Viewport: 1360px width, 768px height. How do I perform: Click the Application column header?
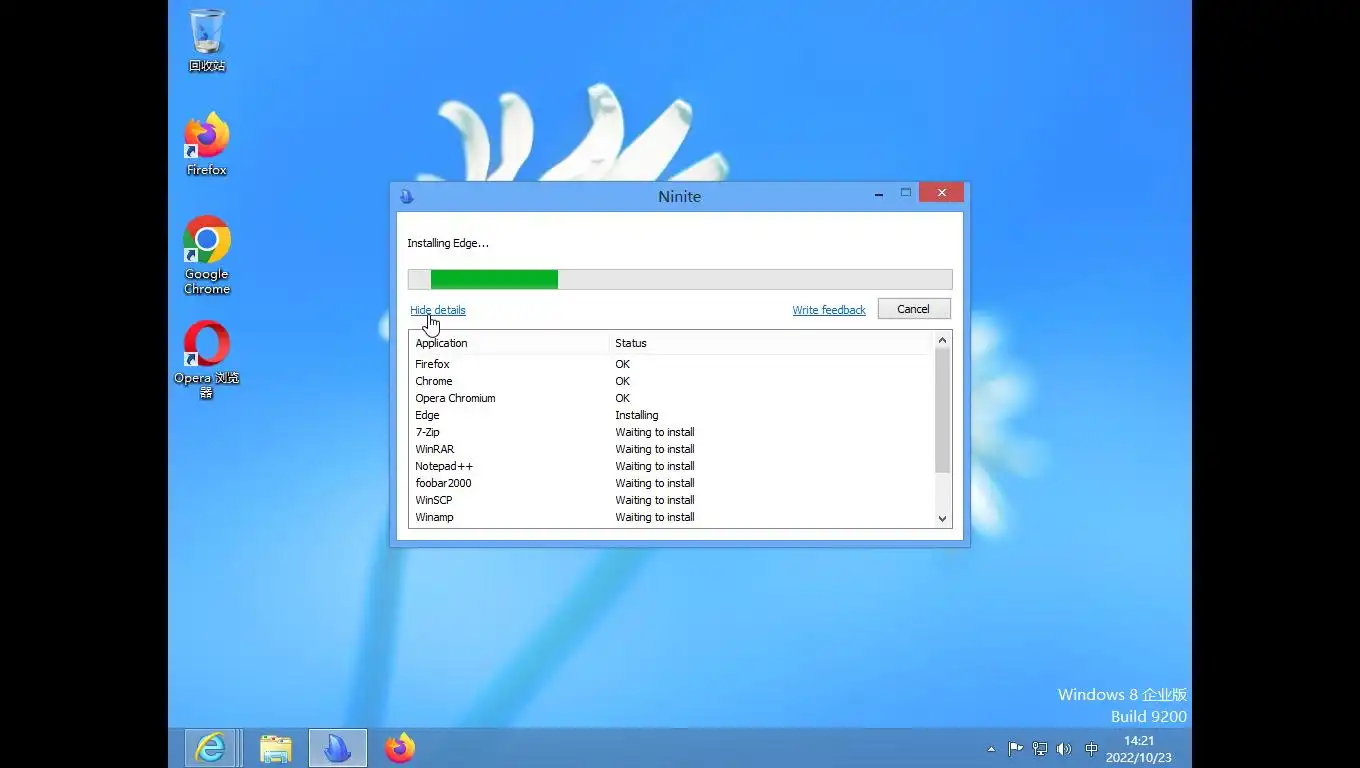pyautogui.click(x=509, y=343)
